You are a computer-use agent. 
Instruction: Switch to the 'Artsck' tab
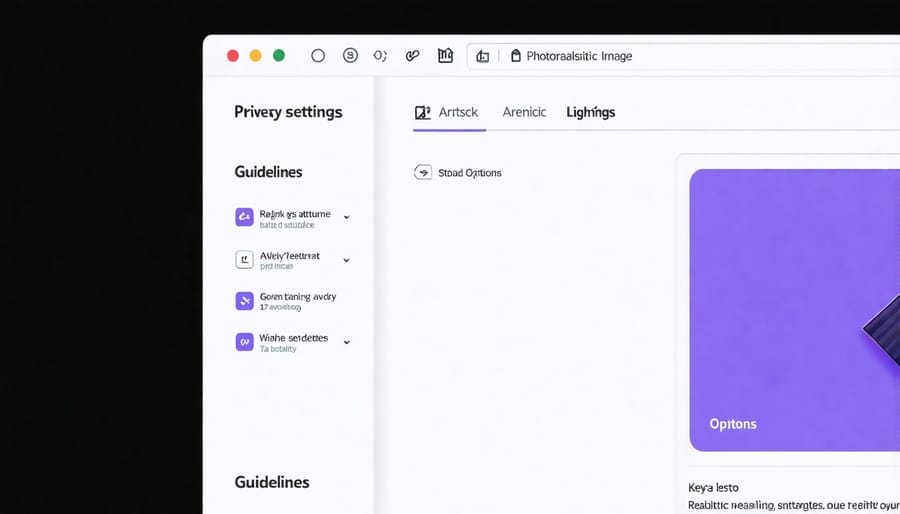[x=449, y=112]
